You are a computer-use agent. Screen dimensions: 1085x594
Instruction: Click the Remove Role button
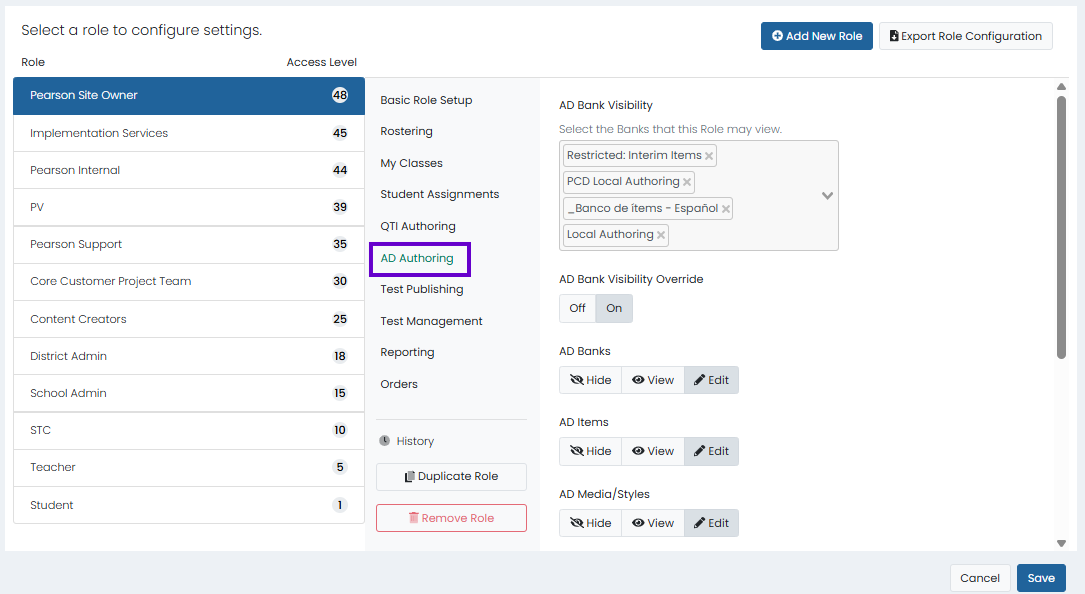451,518
